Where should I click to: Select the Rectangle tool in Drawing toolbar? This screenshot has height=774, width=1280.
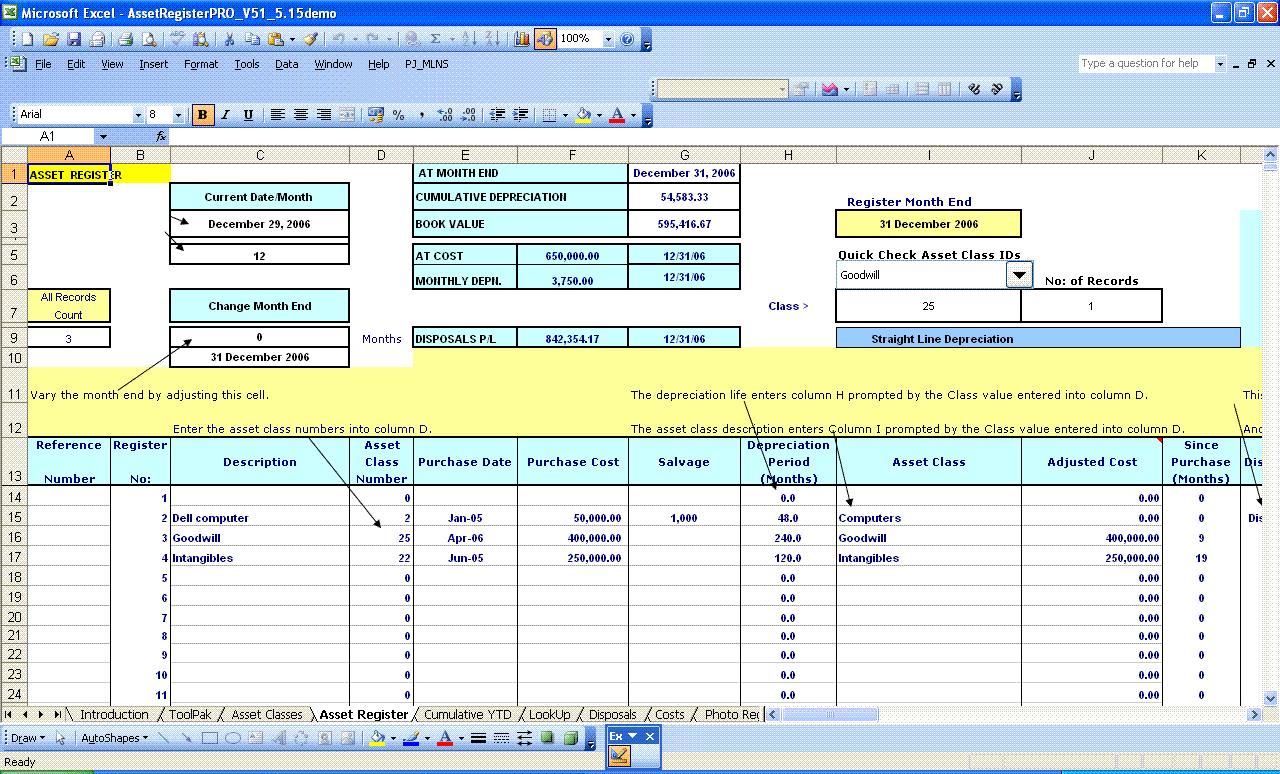(210, 738)
